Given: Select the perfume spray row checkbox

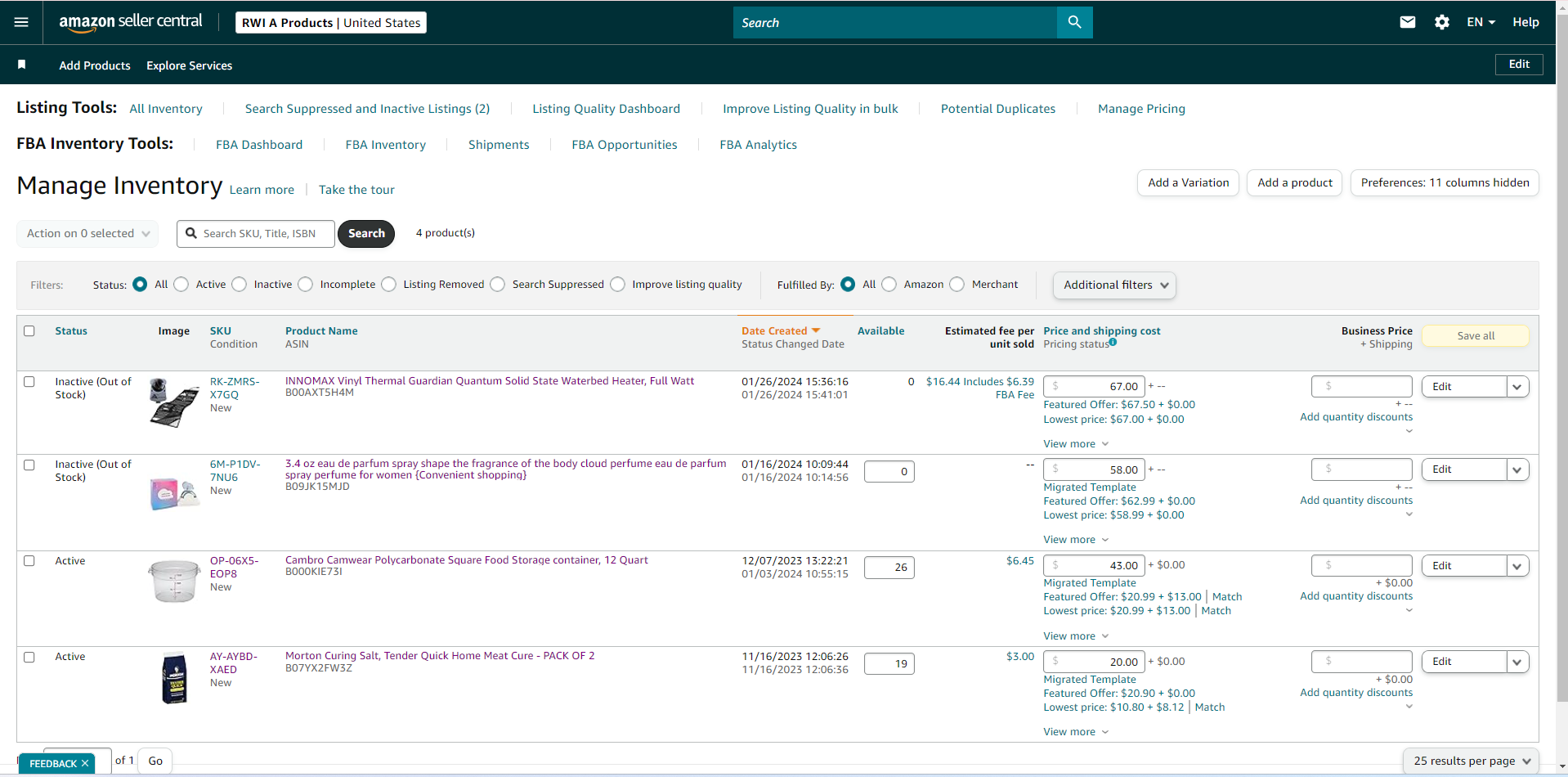Looking at the screenshot, I should pos(29,465).
